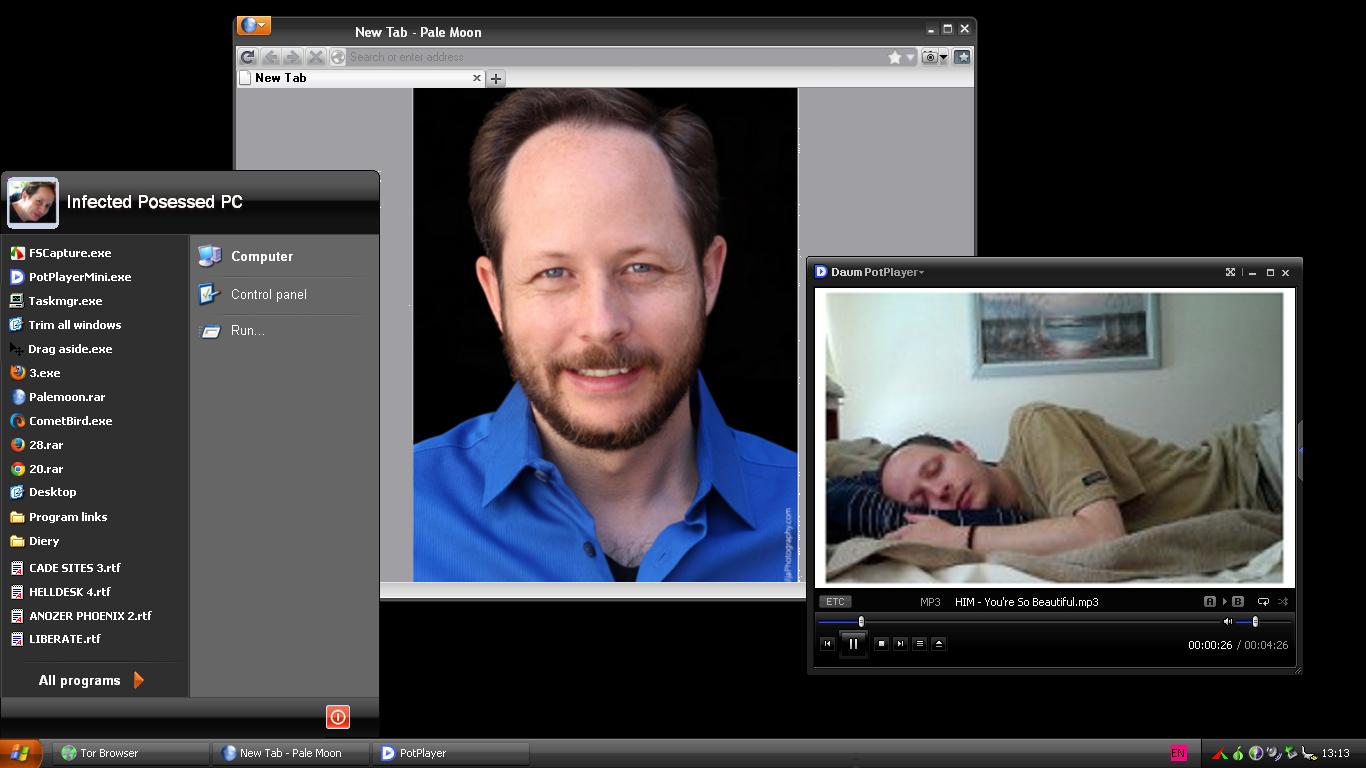Launch 3.exe from the Start menu
The image size is (1366, 768).
pos(96,373)
